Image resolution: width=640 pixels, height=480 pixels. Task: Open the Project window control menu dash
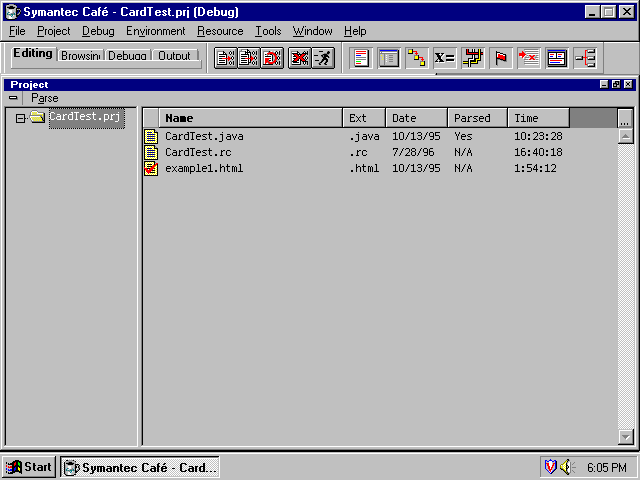(x=13, y=98)
